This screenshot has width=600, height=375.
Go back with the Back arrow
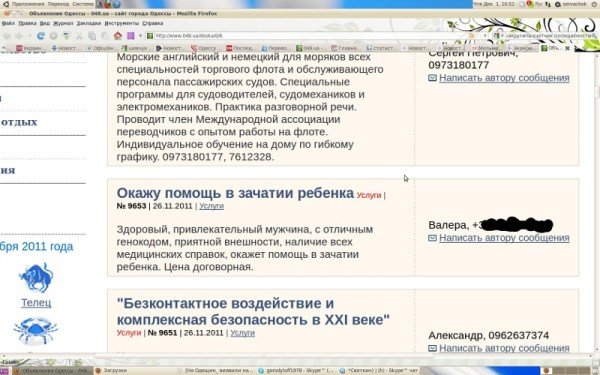7,36
